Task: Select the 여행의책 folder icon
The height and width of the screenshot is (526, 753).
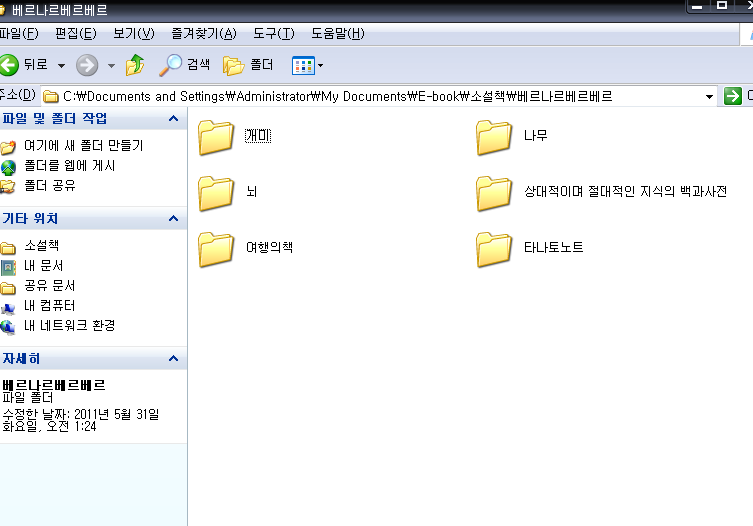Action: click(216, 249)
